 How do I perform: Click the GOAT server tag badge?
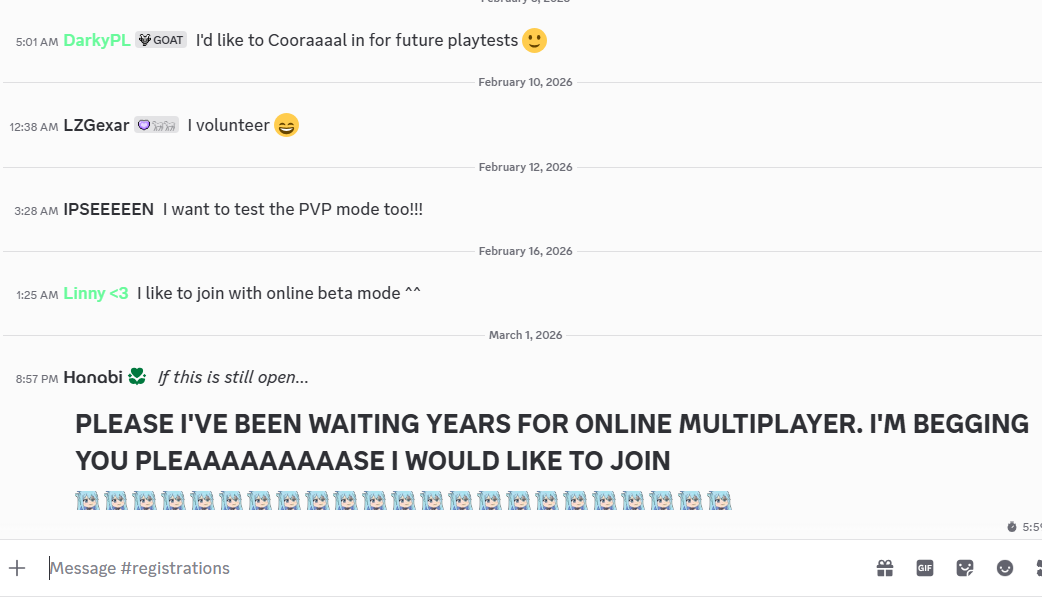coord(161,40)
